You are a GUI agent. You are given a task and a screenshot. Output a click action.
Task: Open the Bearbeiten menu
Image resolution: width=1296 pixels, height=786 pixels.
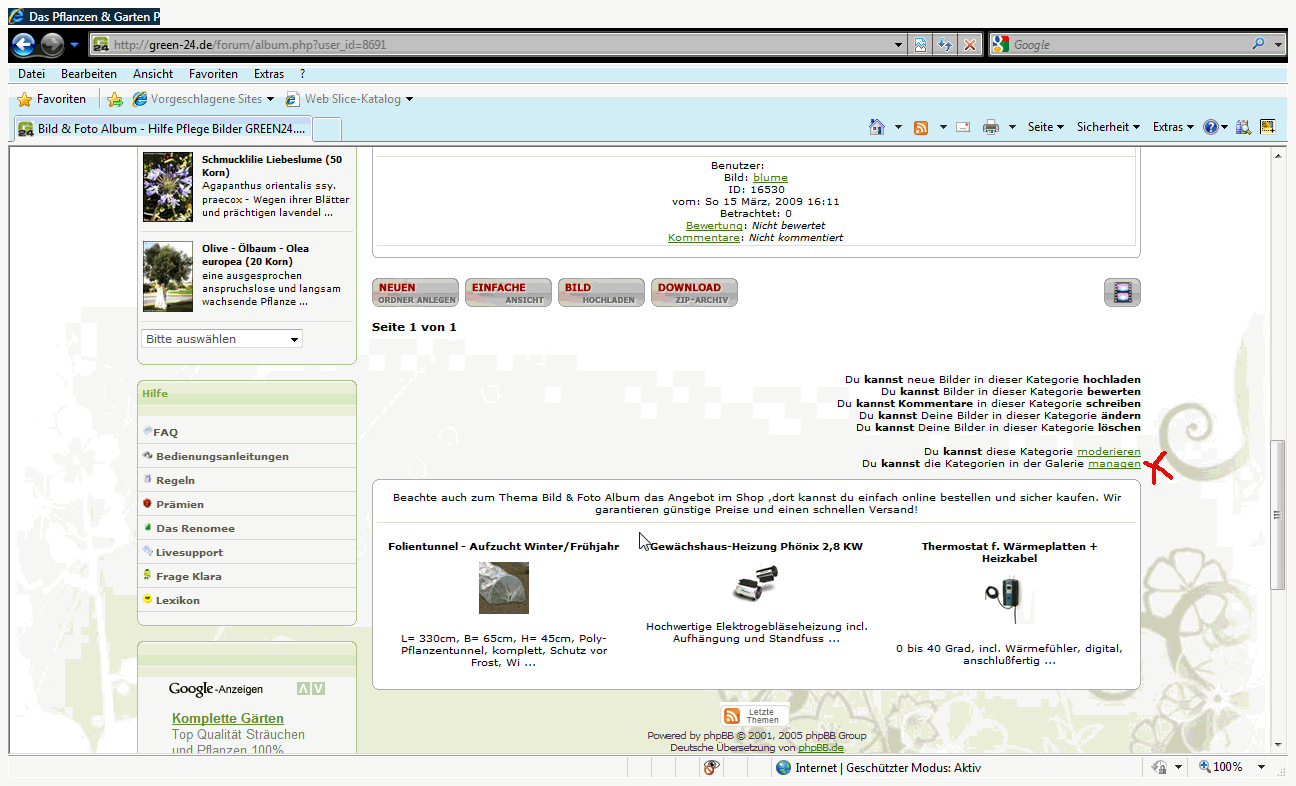(89, 74)
